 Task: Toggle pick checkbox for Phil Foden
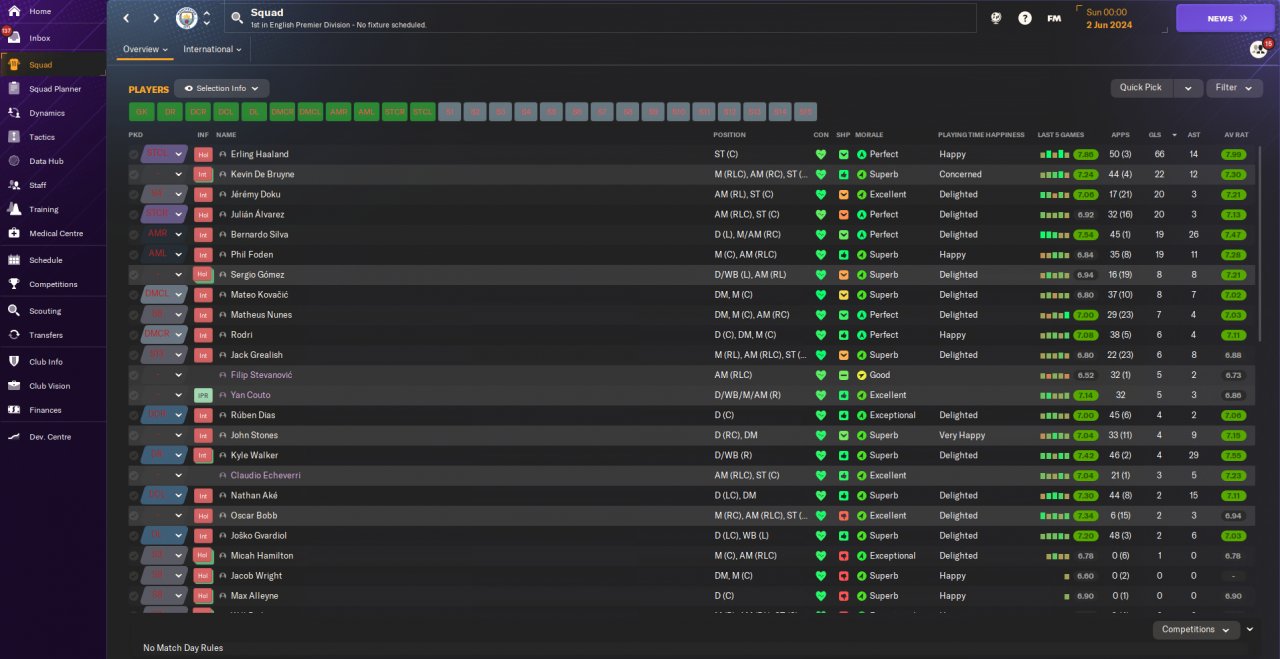point(134,255)
